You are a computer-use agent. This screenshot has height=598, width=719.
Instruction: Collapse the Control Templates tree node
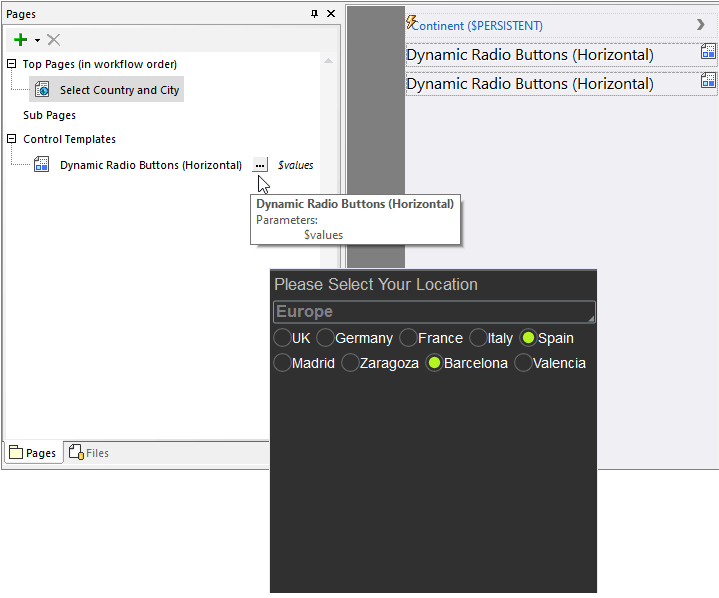(x=12, y=139)
